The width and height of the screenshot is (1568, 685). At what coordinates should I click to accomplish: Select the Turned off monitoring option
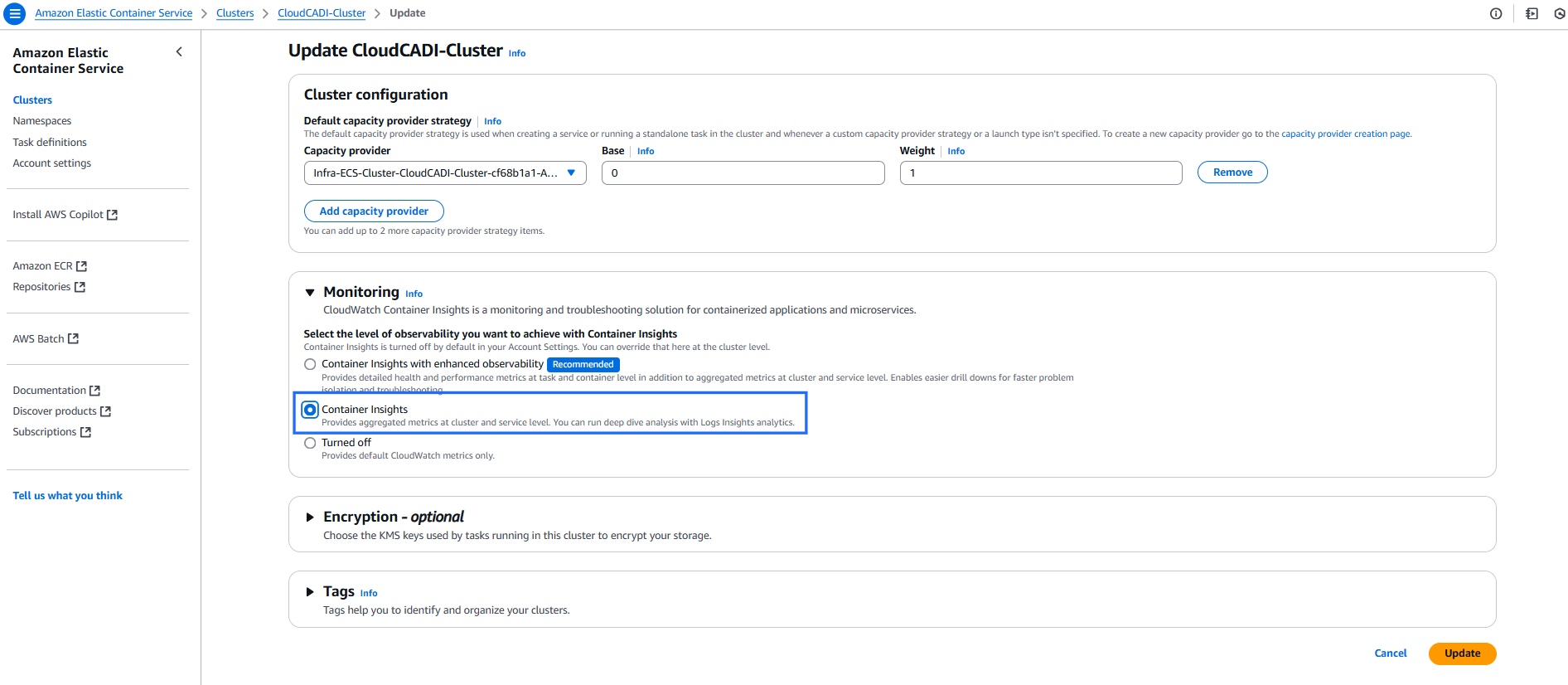pos(310,443)
